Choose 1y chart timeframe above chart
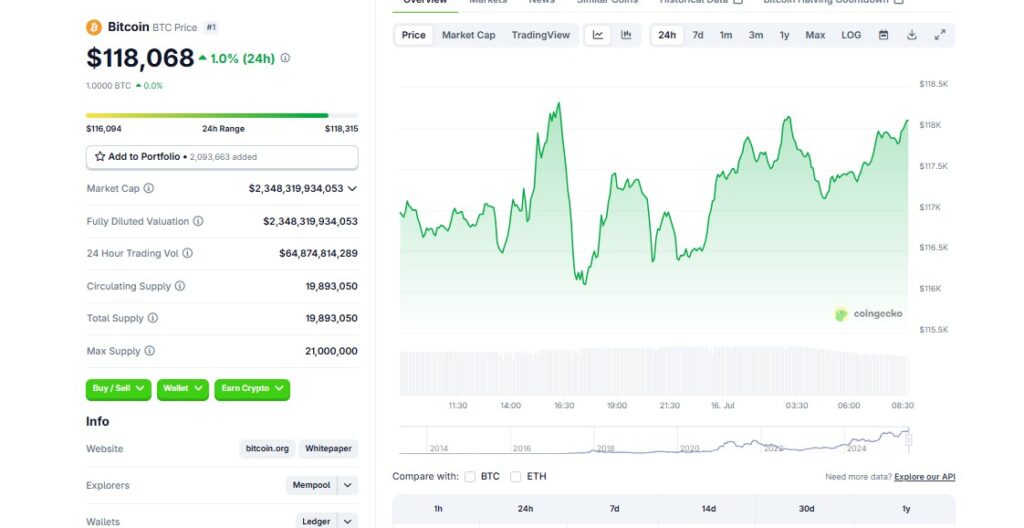This screenshot has height=528, width=1024. [784, 35]
